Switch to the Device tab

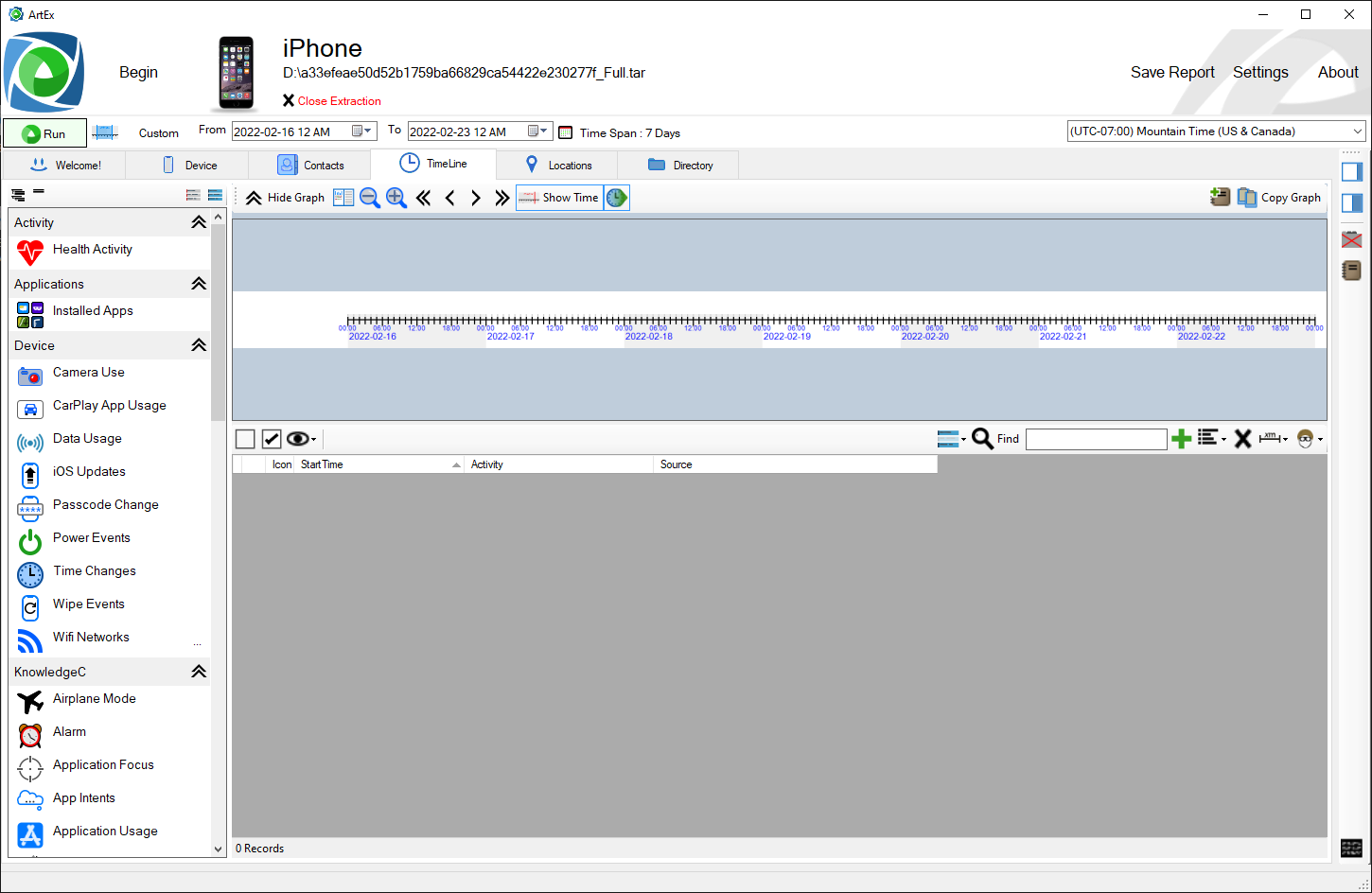tap(187, 165)
